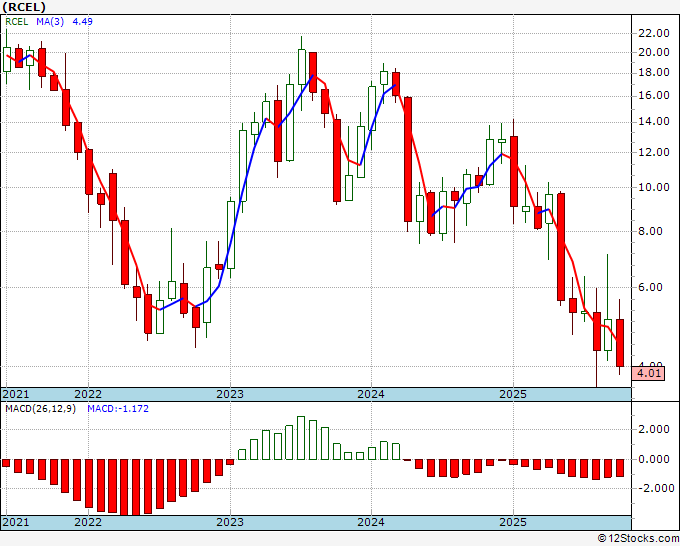Click the 18.00 price axis label
The width and height of the screenshot is (680, 546).
pyautogui.click(x=654, y=72)
